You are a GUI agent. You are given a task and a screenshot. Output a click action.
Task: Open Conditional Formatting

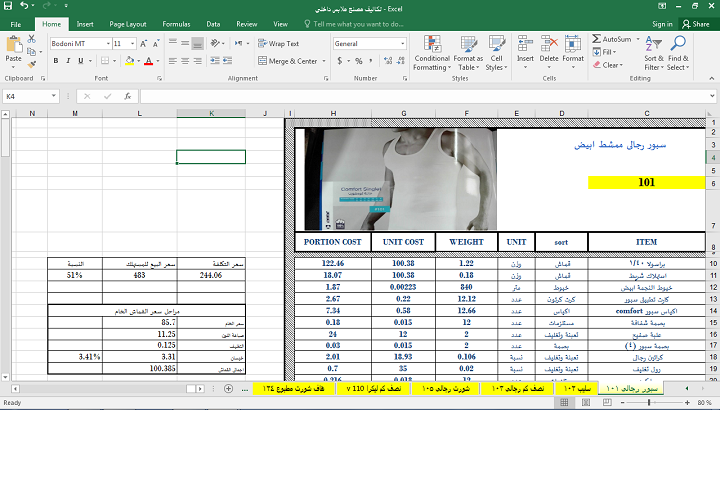pyautogui.click(x=432, y=53)
